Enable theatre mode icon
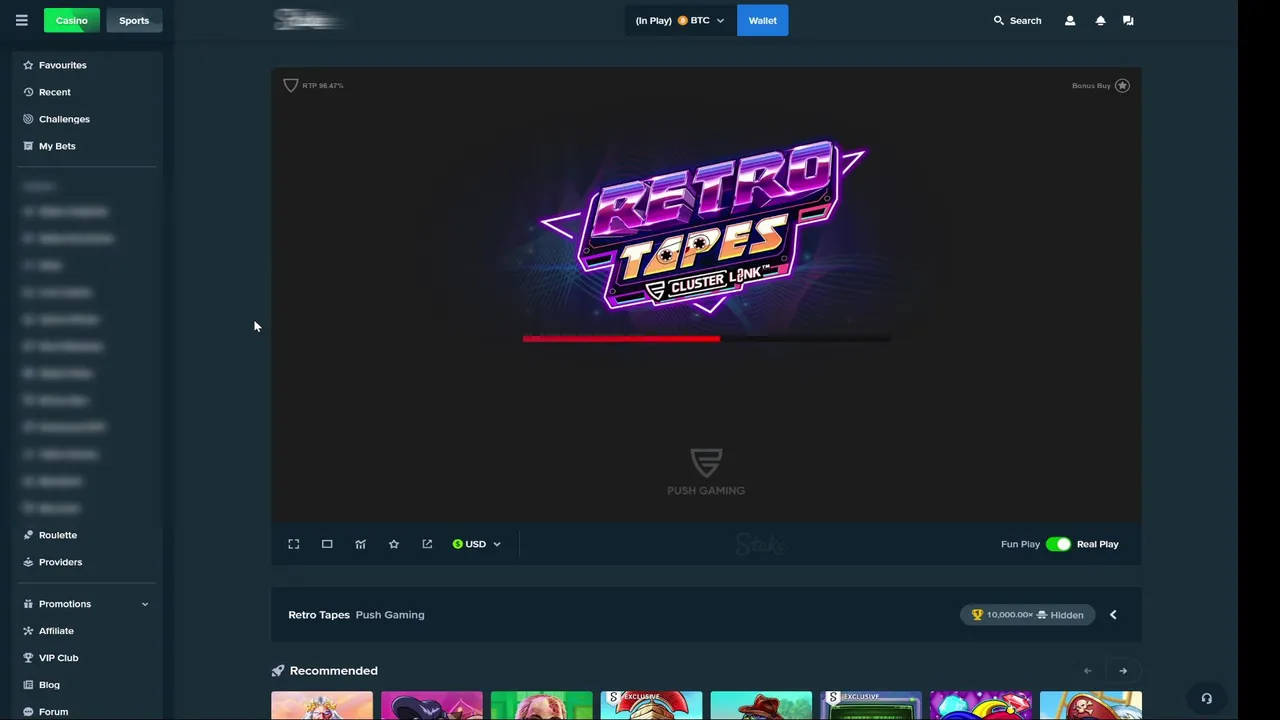Viewport: 1280px width, 720px height. pos(327,544)
